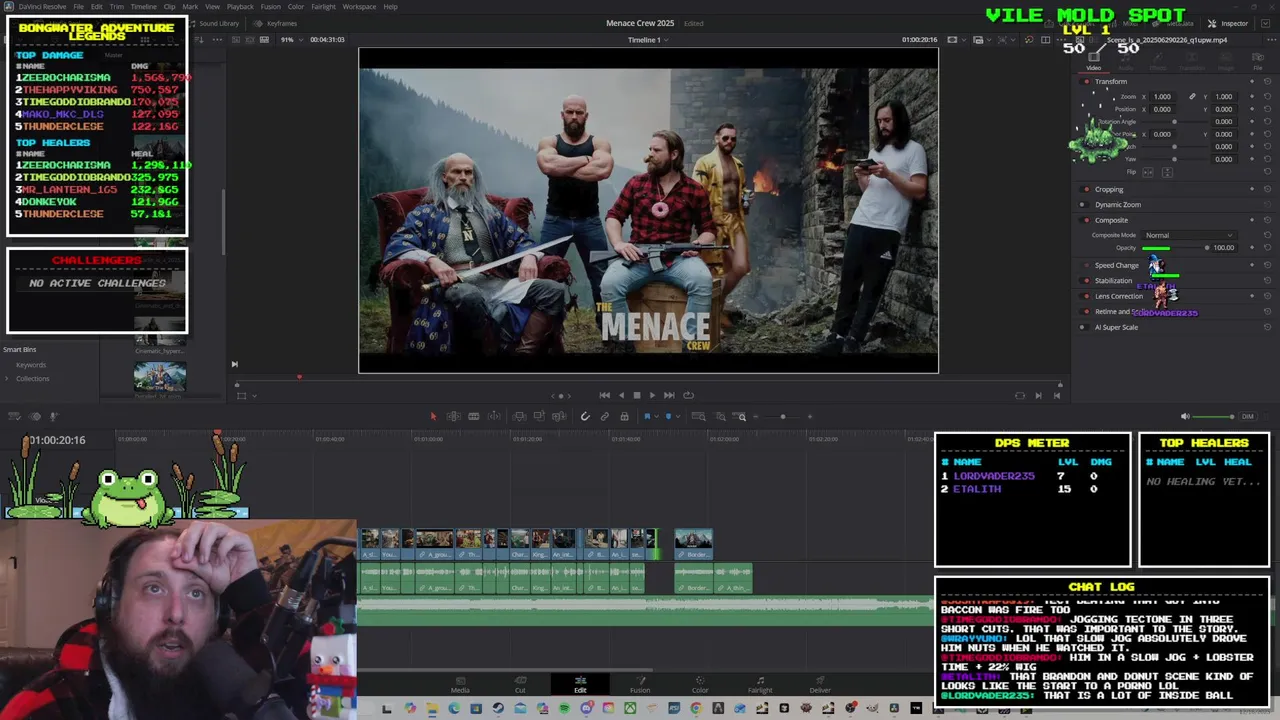Toggle the Dynamic Zoom enable switch
1280x720 pixels.
click(1086, 204)
